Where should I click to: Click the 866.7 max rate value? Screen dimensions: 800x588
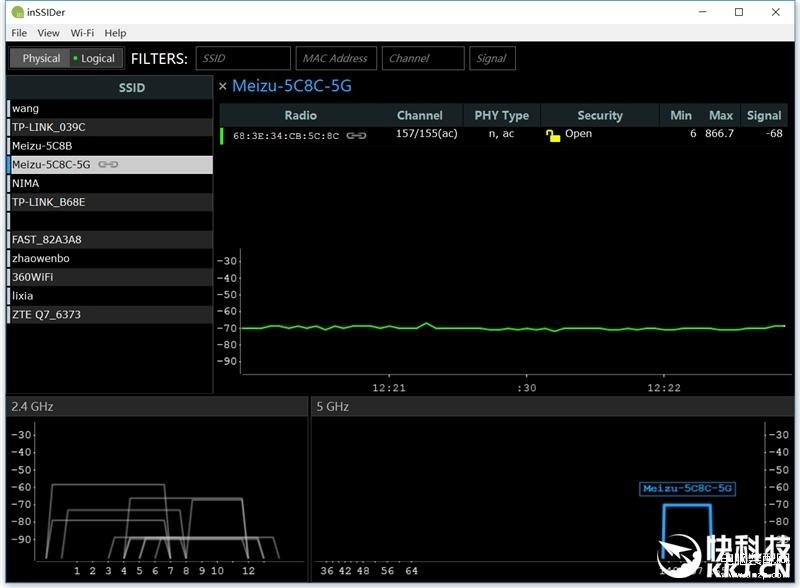719,134
